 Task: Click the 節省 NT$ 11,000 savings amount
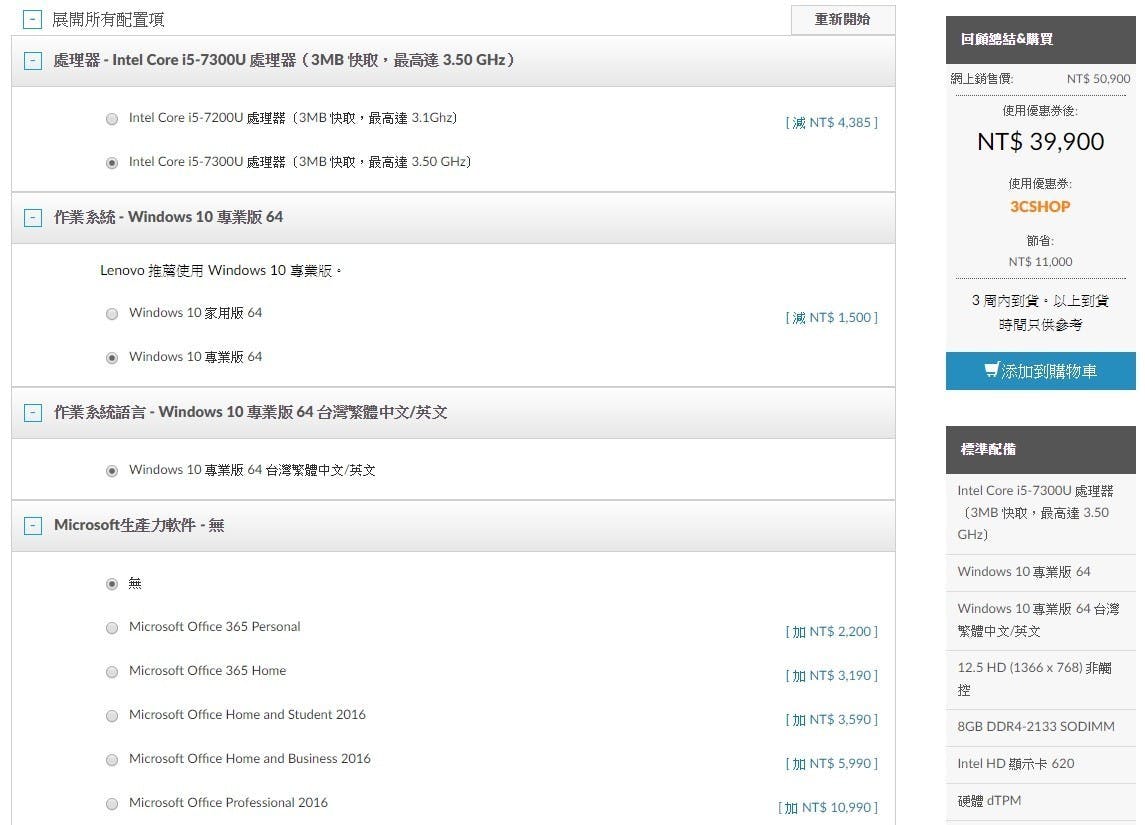[1041, 261]
